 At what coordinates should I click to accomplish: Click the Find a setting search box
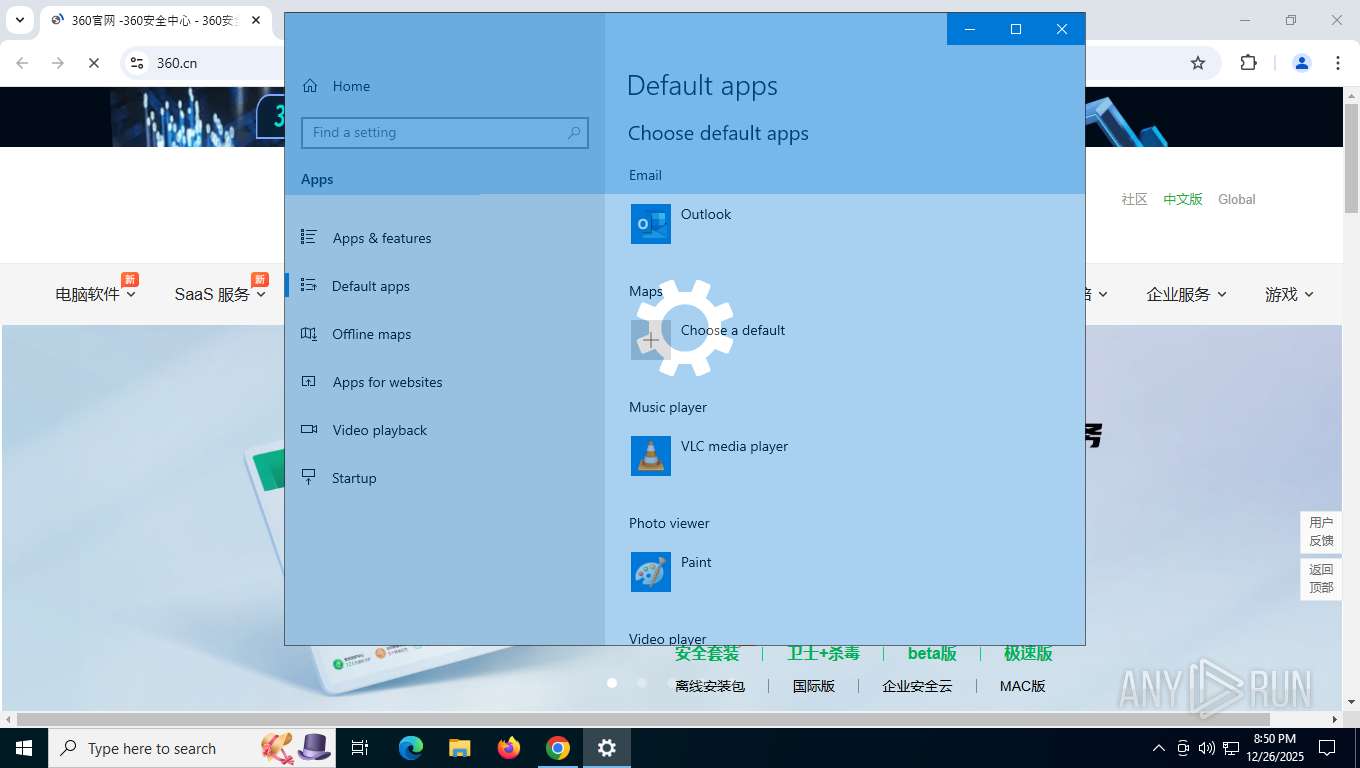[444, 132]
